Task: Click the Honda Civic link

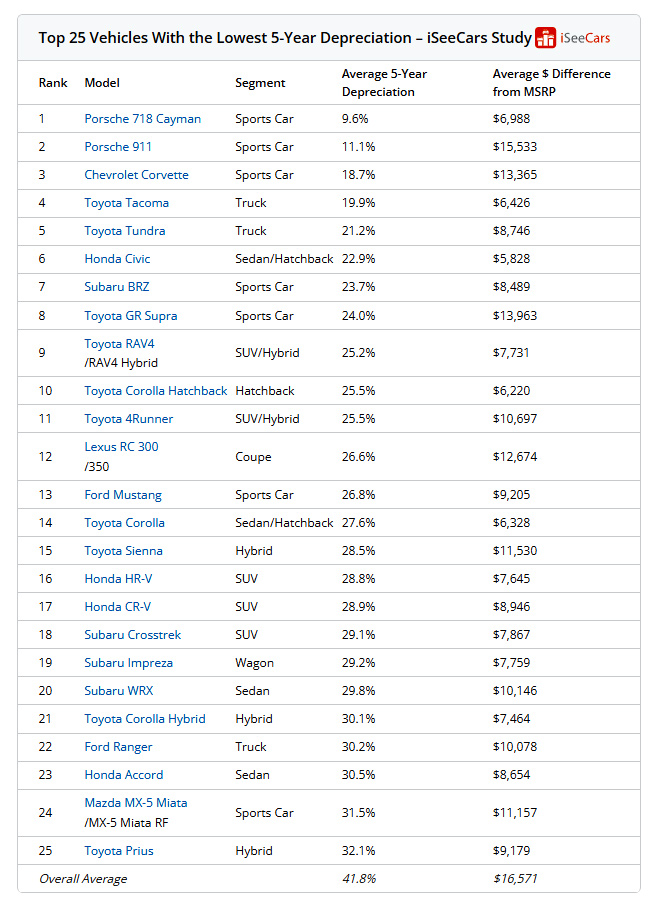Action: [117, 259]
